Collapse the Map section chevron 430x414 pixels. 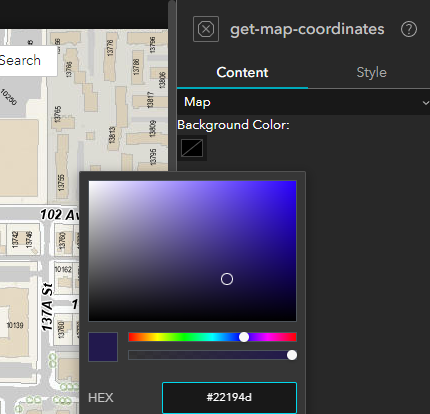point(425,103)
